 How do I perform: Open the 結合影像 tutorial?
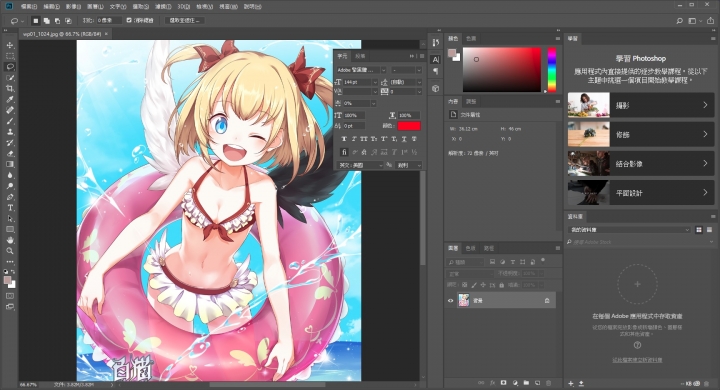pyautogui.click(x=641, y=164)
